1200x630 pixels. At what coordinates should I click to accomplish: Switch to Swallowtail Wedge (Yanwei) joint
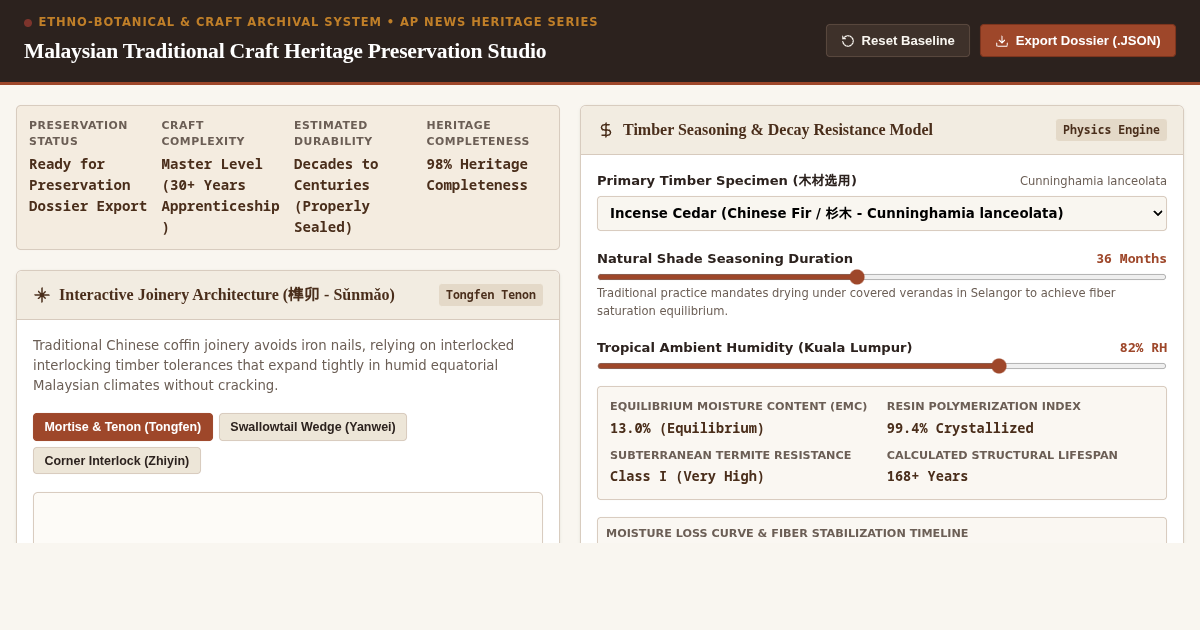click(313, 427)
